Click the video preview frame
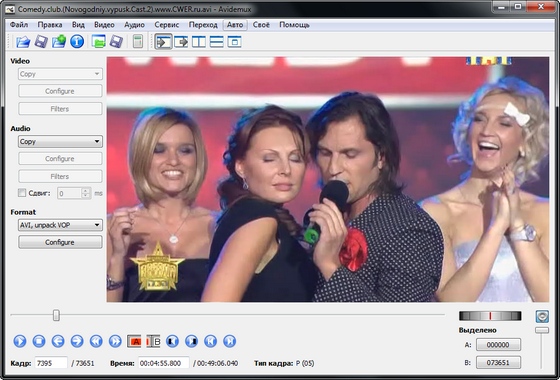This screenshot has width=560, height=380. point(328,179)
